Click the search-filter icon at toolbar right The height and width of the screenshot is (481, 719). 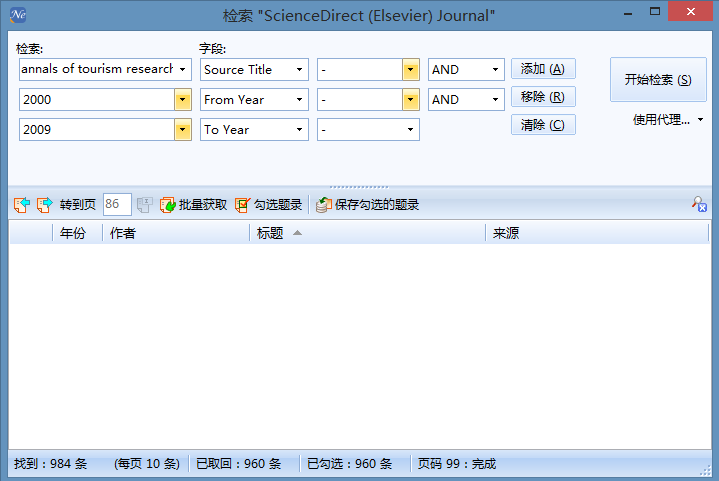pos(699,204)
